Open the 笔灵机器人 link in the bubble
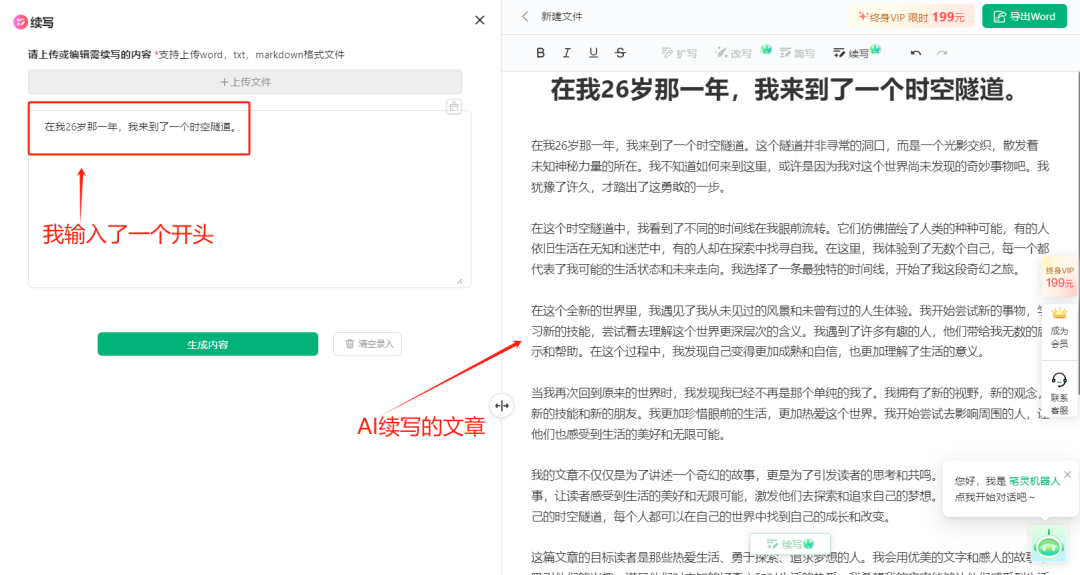The width and height of the screenshot is (1080, 575). click(1034, 481)
